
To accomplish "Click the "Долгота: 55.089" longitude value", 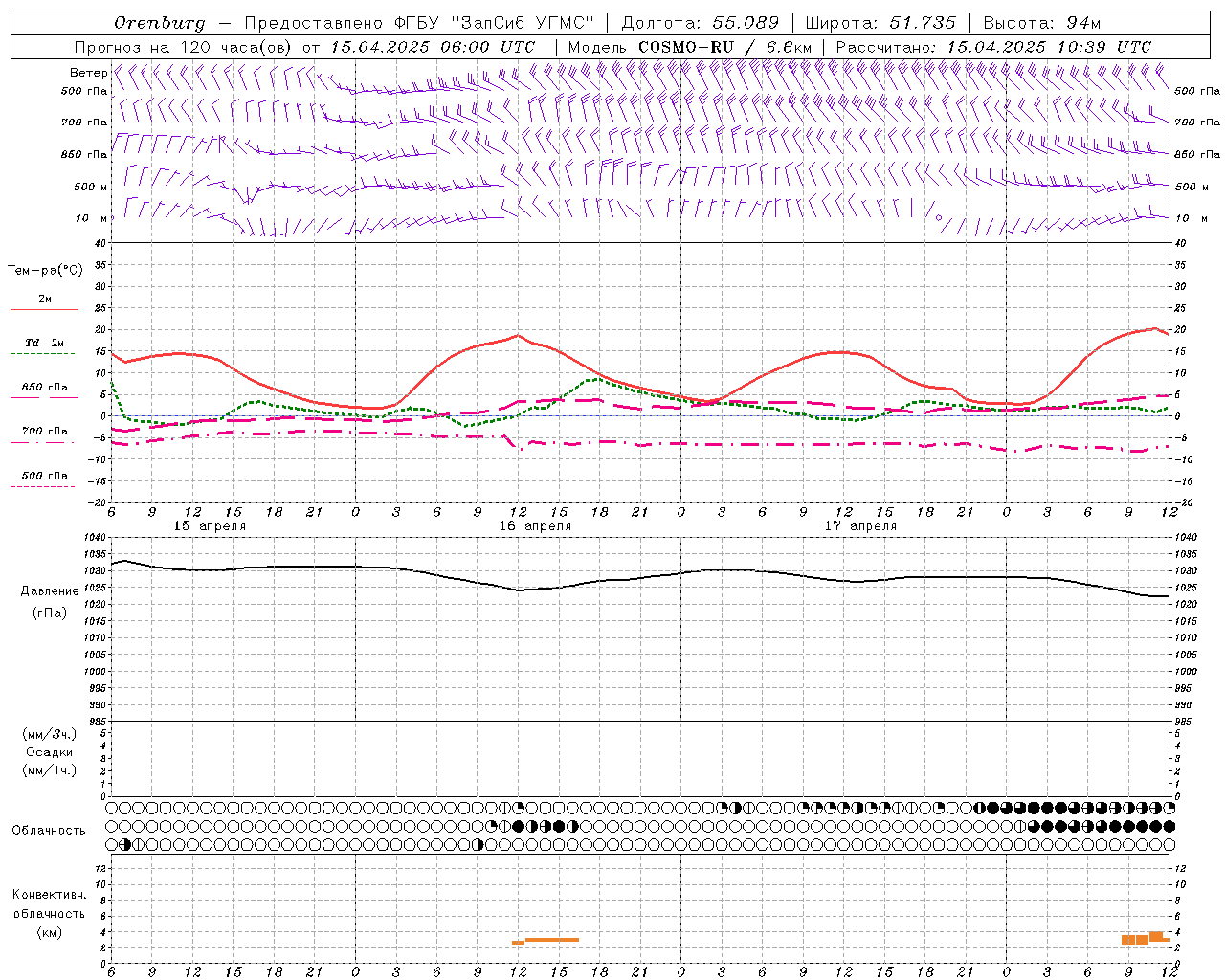I will pos(701,23).
